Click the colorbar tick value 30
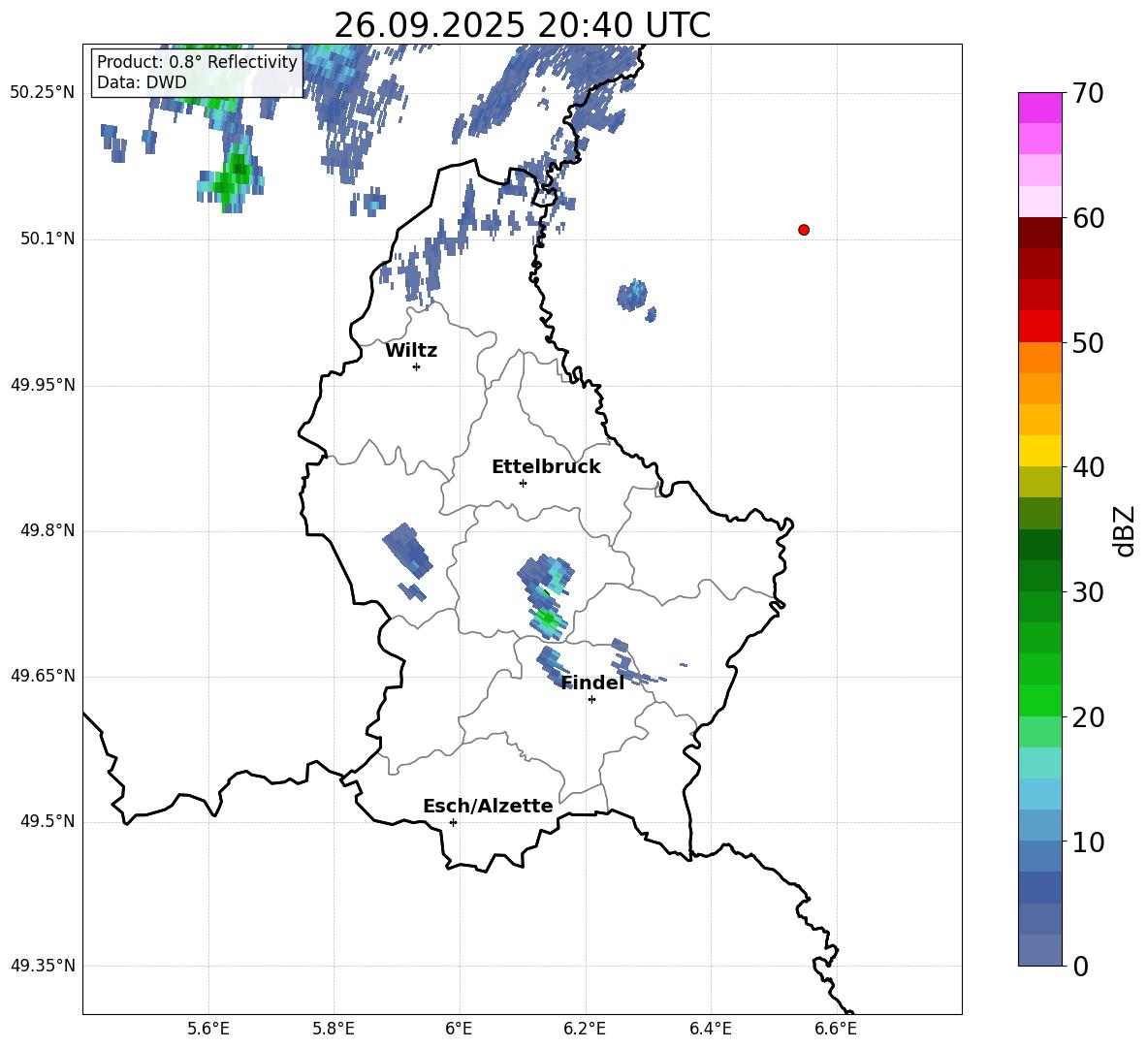The image size is (1148, 1048). 1089,592
